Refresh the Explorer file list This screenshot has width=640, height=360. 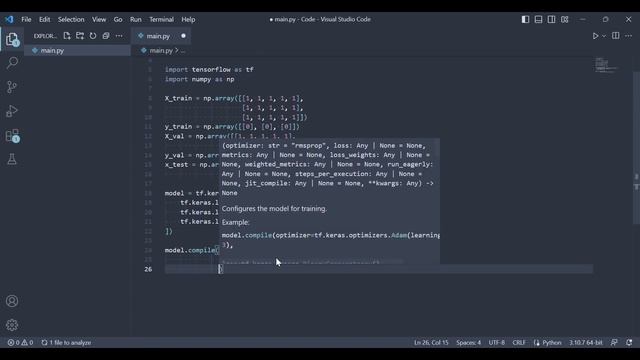[x=93, y=36]
